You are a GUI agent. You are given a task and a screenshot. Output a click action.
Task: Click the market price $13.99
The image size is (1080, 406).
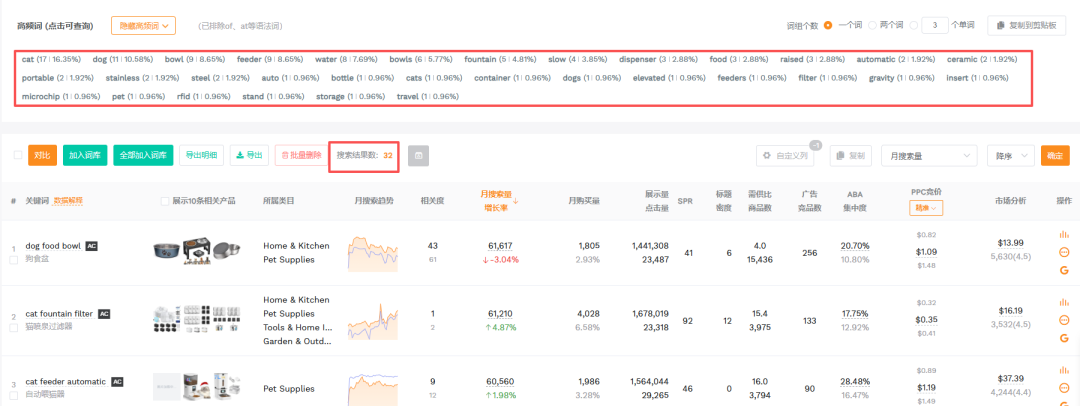(x=1010, y=243)
